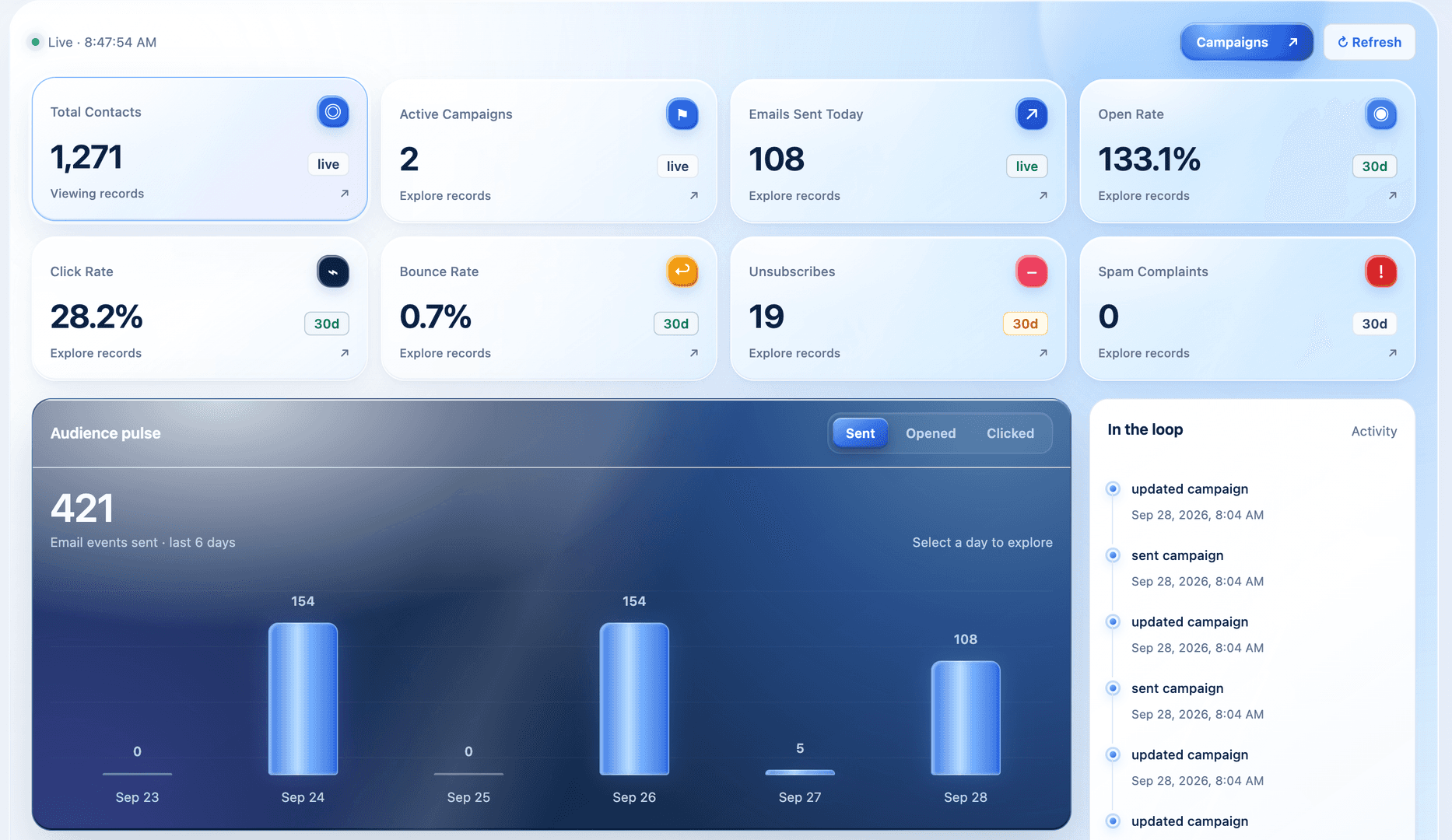Click the Live status timestamp
The height and width of the screenshot is (840, 1452).
[x=102, y=42]
